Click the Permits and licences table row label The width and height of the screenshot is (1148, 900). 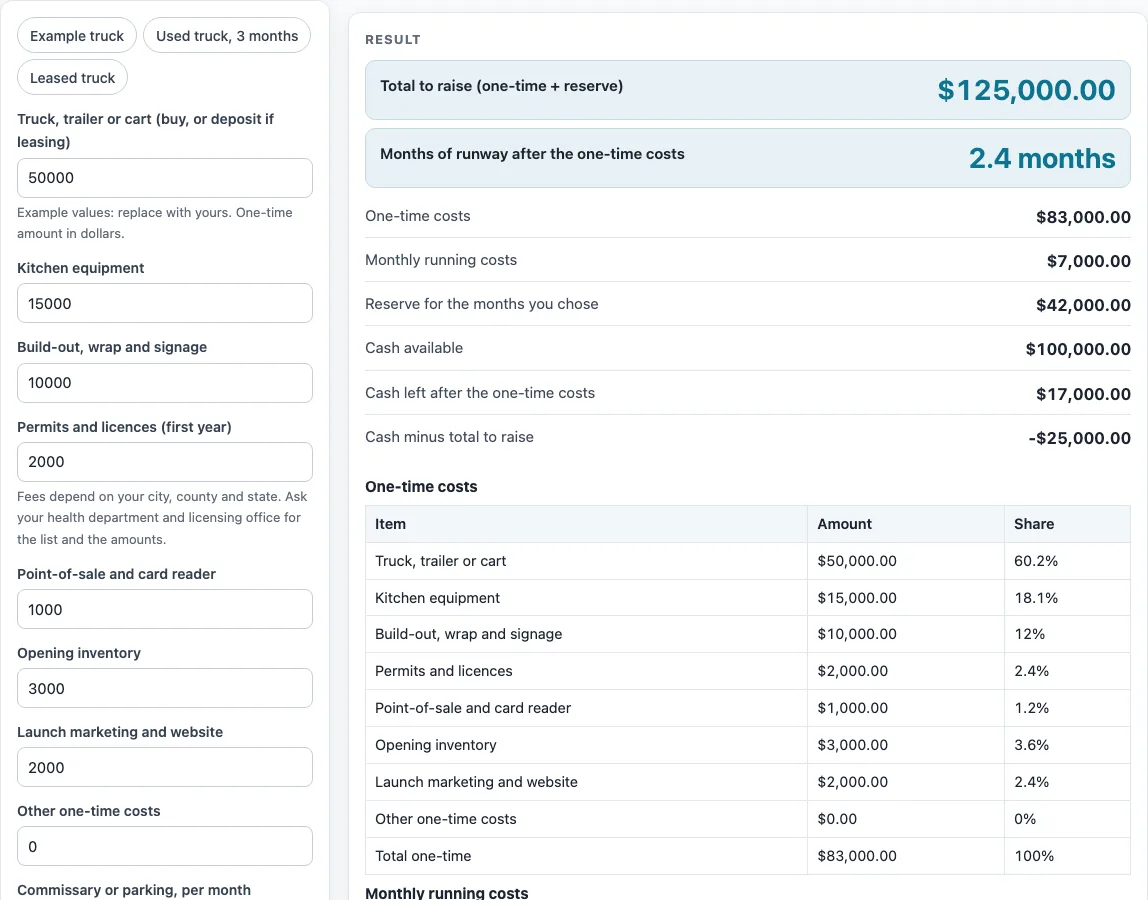tap(444, 671)
